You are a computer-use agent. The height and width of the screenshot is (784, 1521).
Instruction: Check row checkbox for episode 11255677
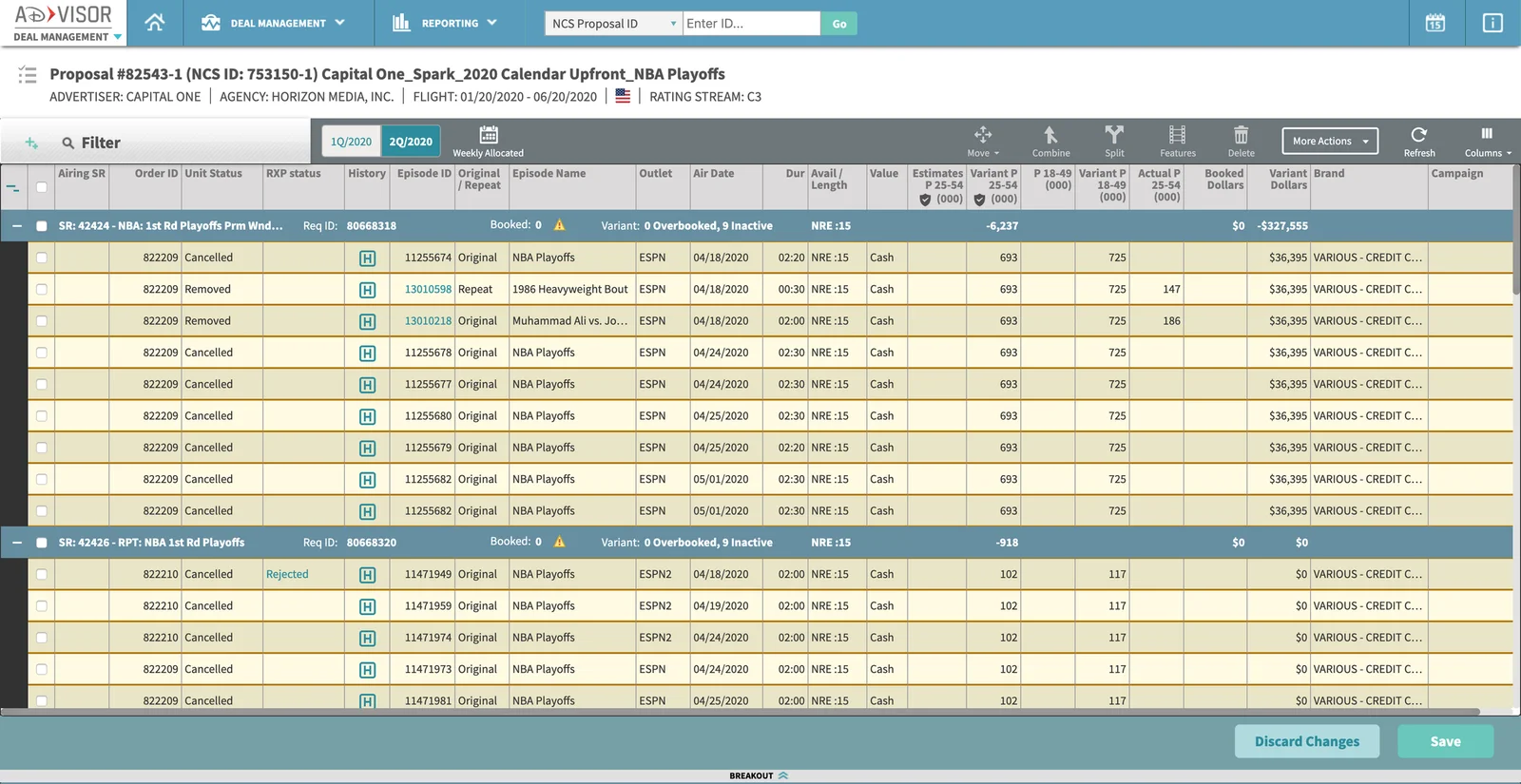pos(41,384)
